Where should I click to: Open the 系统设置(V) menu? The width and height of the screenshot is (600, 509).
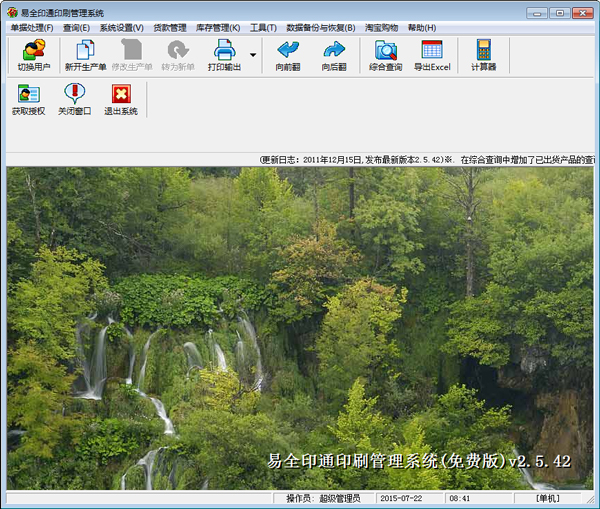click(x=122, y=28)
